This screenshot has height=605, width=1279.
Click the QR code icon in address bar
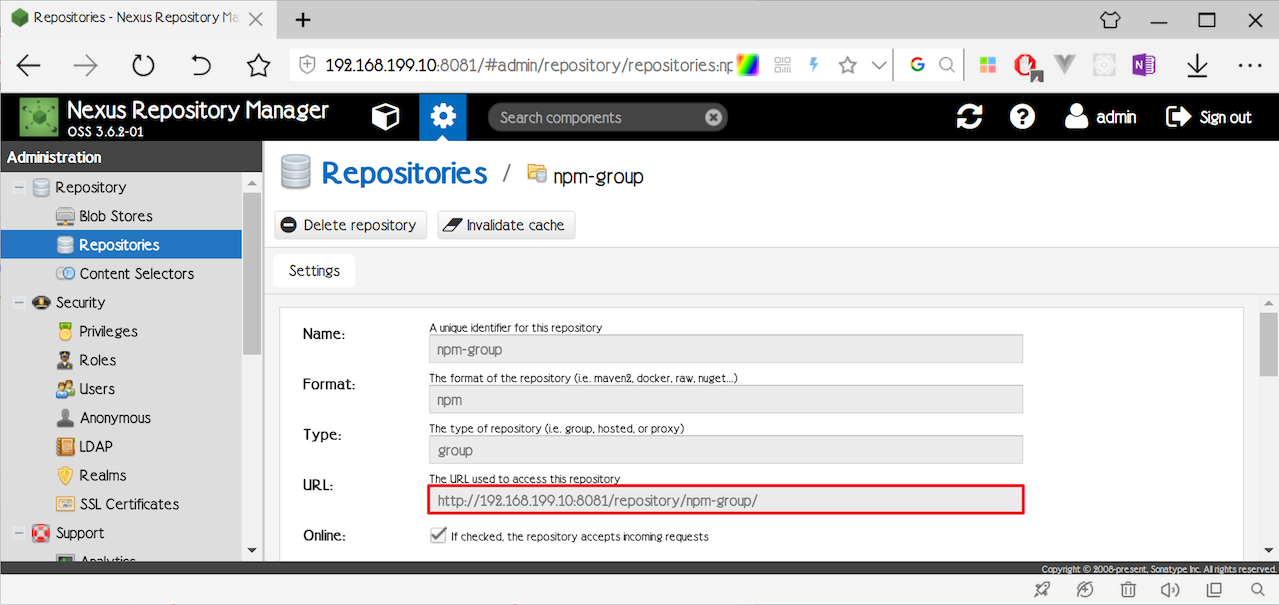point(782,65)
